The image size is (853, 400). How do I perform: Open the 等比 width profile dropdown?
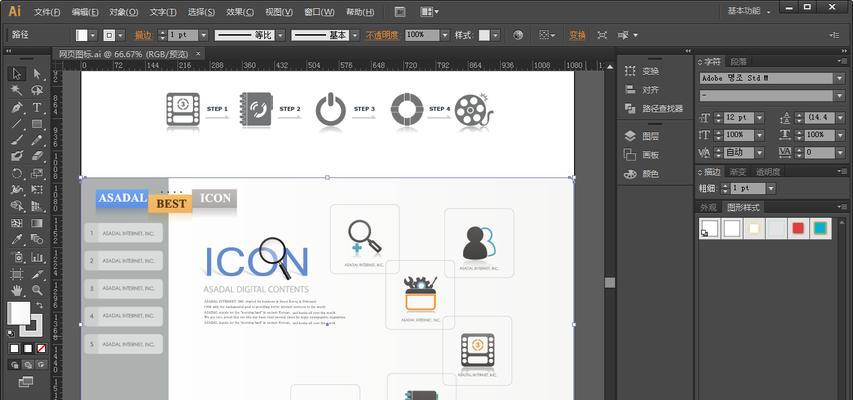[280, 35]
